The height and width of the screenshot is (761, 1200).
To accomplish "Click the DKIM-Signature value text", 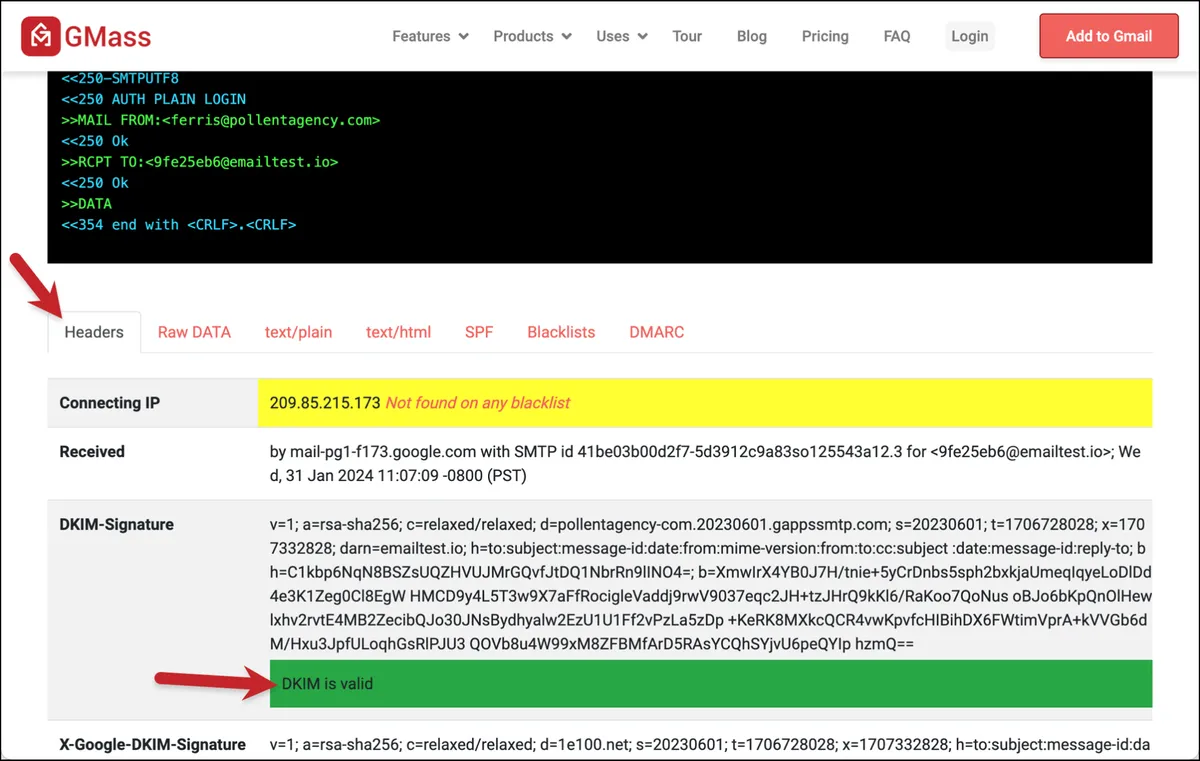I will coord(710,584).
